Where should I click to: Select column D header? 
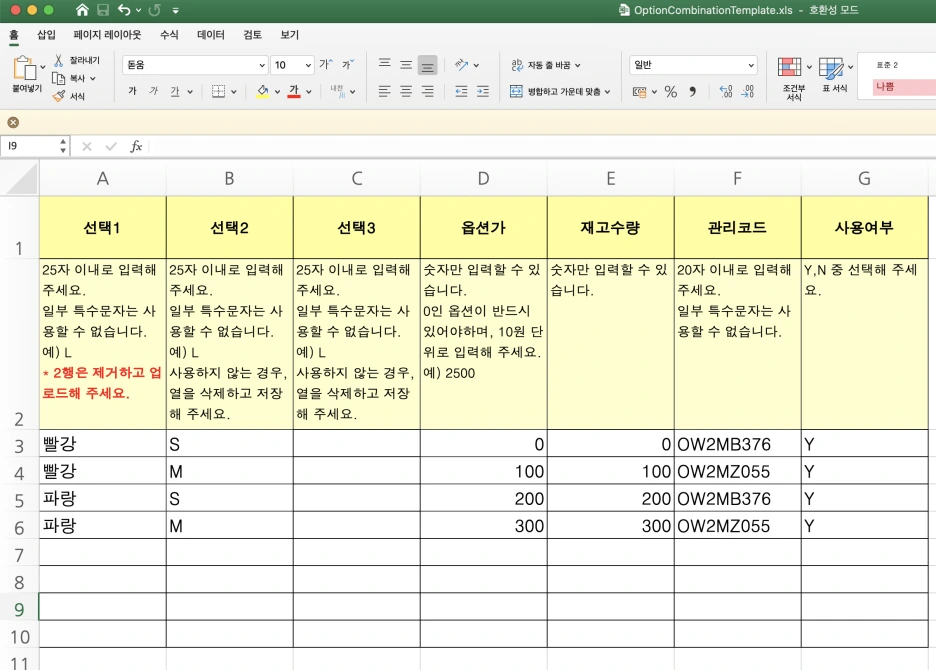tap(484, 179)
